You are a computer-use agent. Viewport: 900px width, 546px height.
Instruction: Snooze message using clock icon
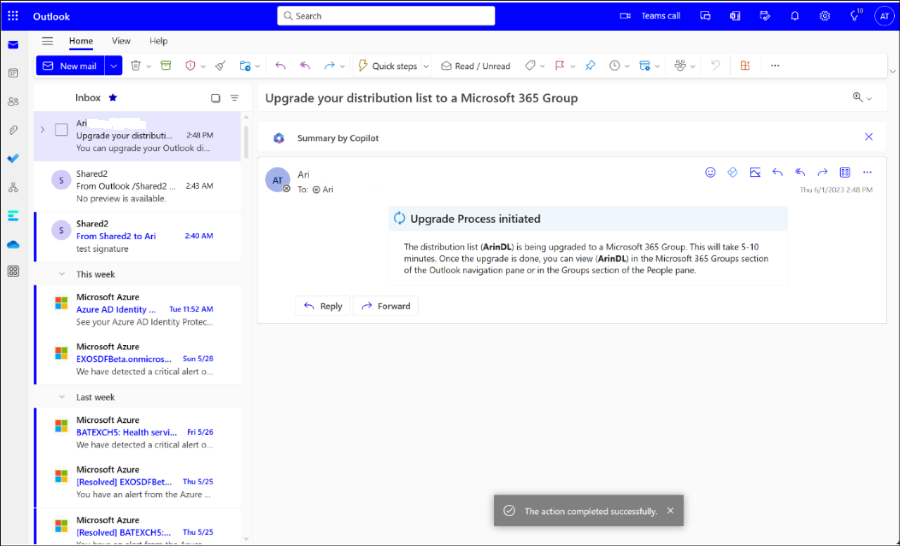[x=614, y=66]
